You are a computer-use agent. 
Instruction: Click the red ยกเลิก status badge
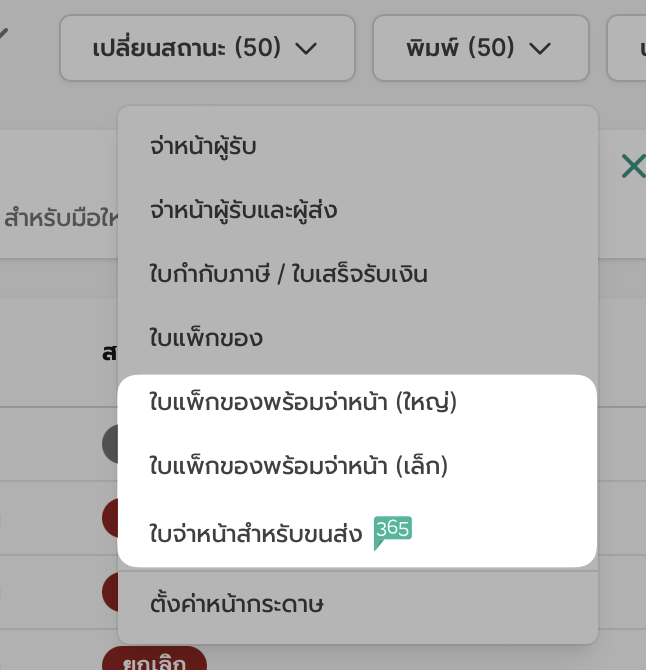coord(154,659)
